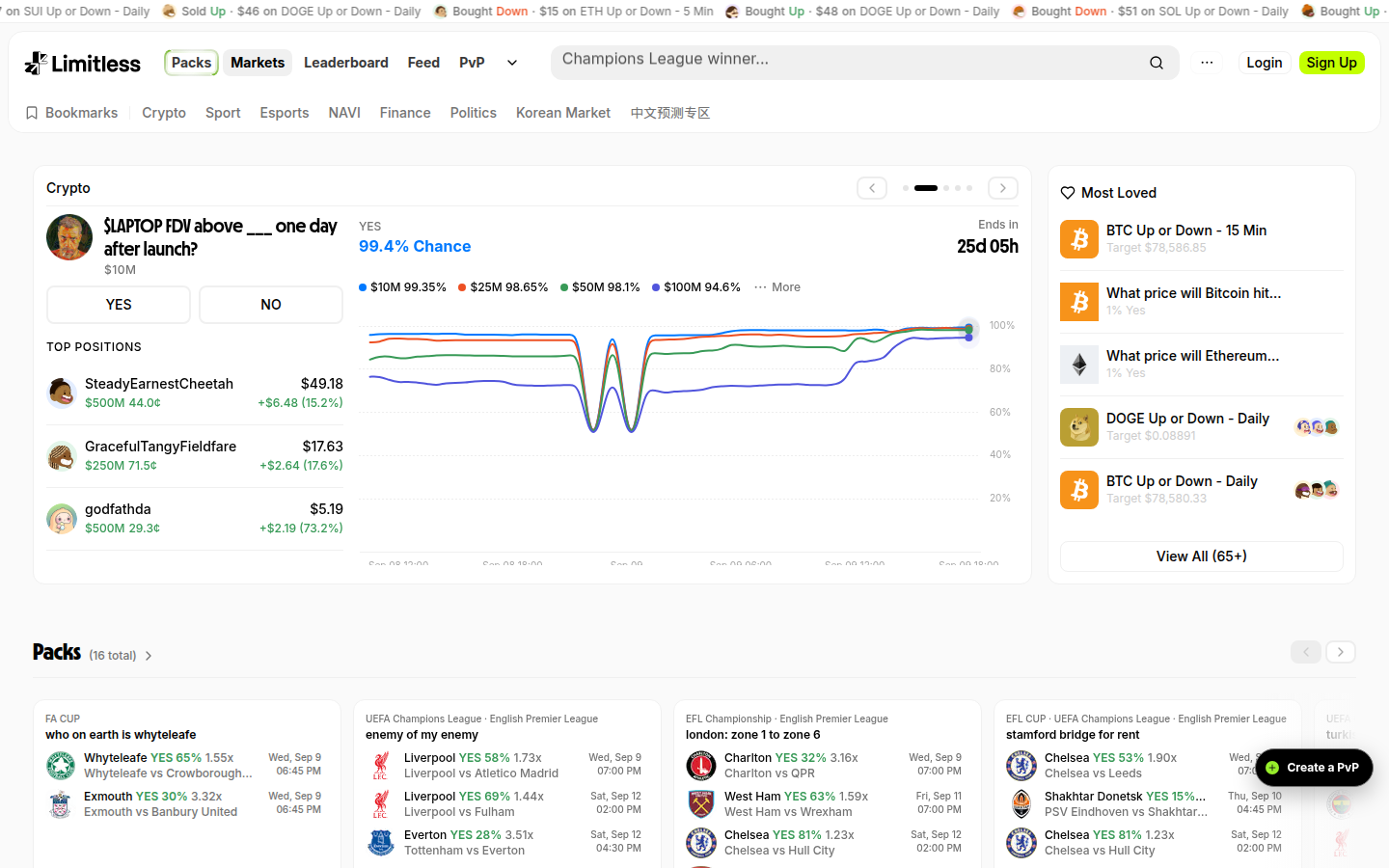Image resolution: width=1389 pixels, height=868 pixels.
Task: Select the Korean Market category
Action: point(563,113)
